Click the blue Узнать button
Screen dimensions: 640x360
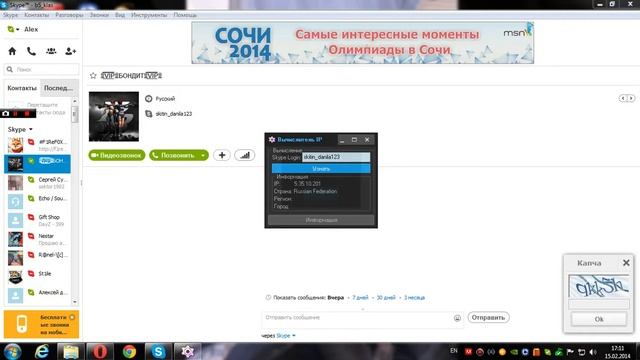click(321, 169)
